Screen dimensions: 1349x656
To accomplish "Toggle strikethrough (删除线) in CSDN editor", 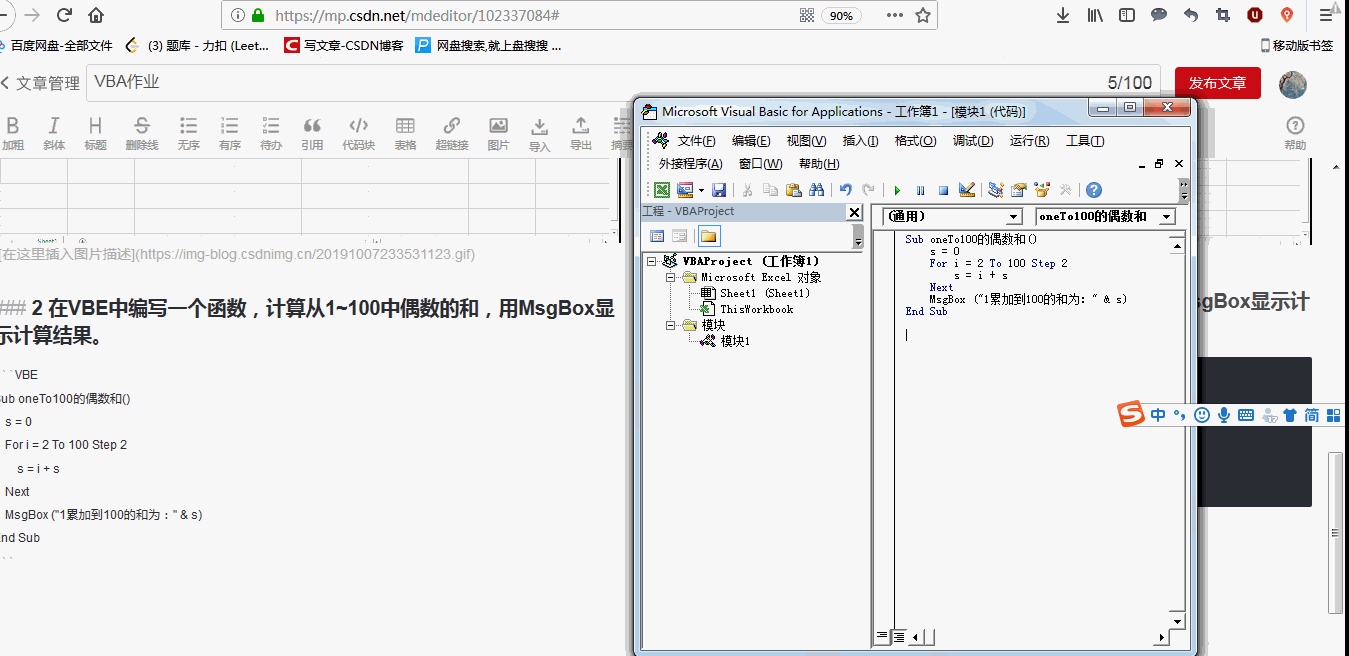I will [x=142, y=133].
